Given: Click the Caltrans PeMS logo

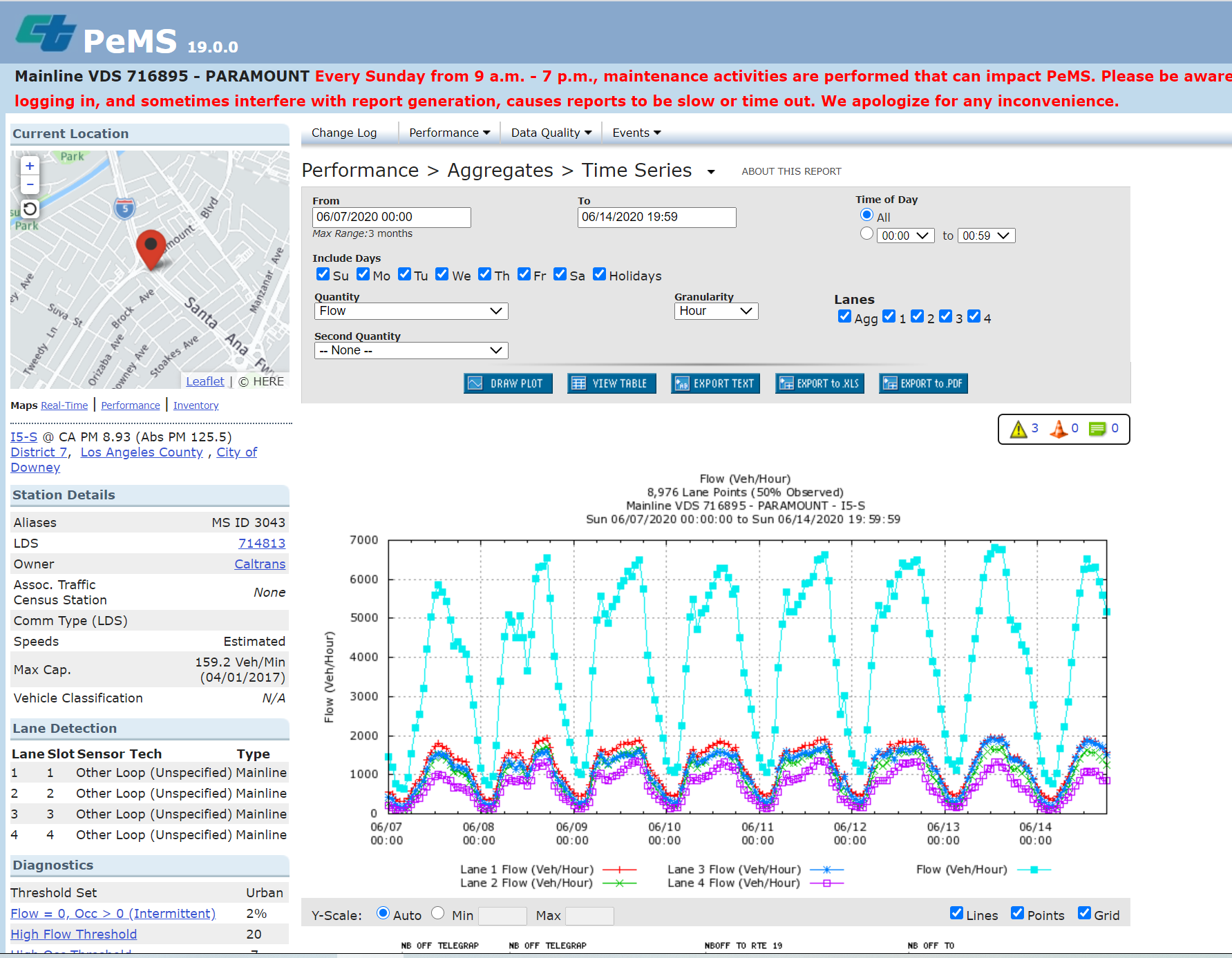Looking at the screenshot, I should point(46,33).
